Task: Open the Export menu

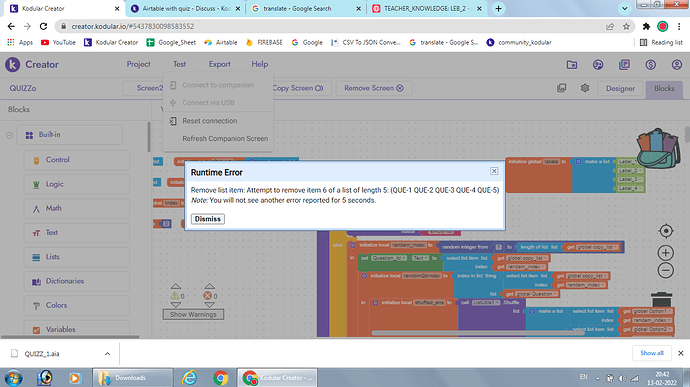Action: point(219,64)
